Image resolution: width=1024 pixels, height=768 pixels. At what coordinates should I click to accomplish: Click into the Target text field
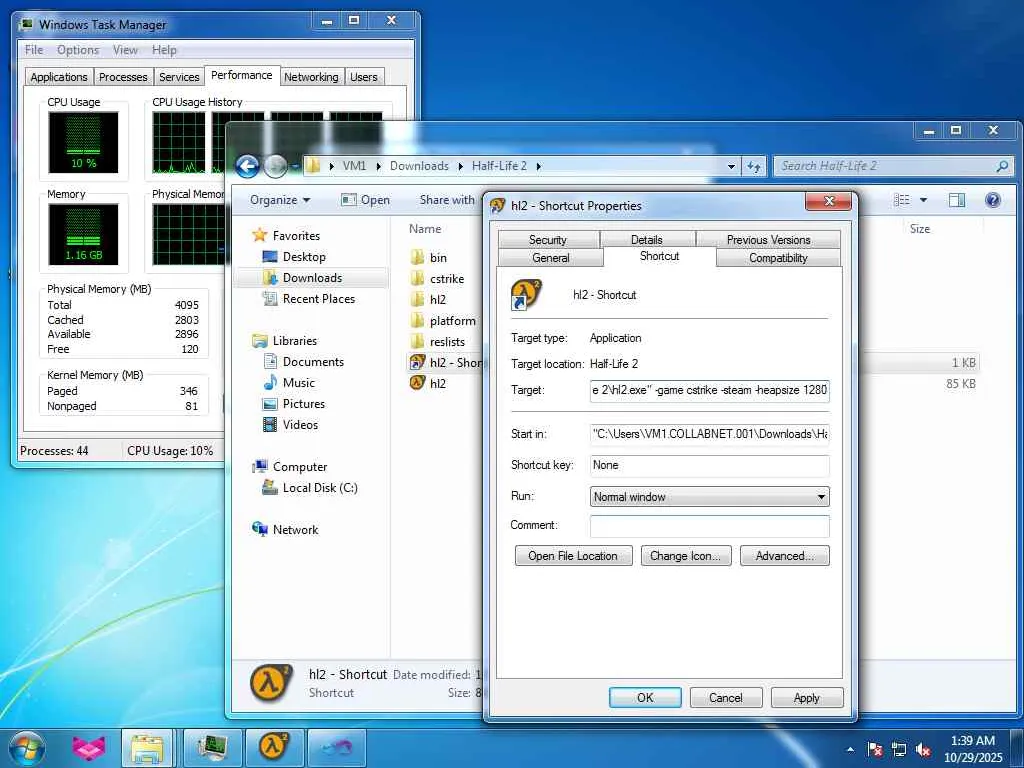point(709,390)
